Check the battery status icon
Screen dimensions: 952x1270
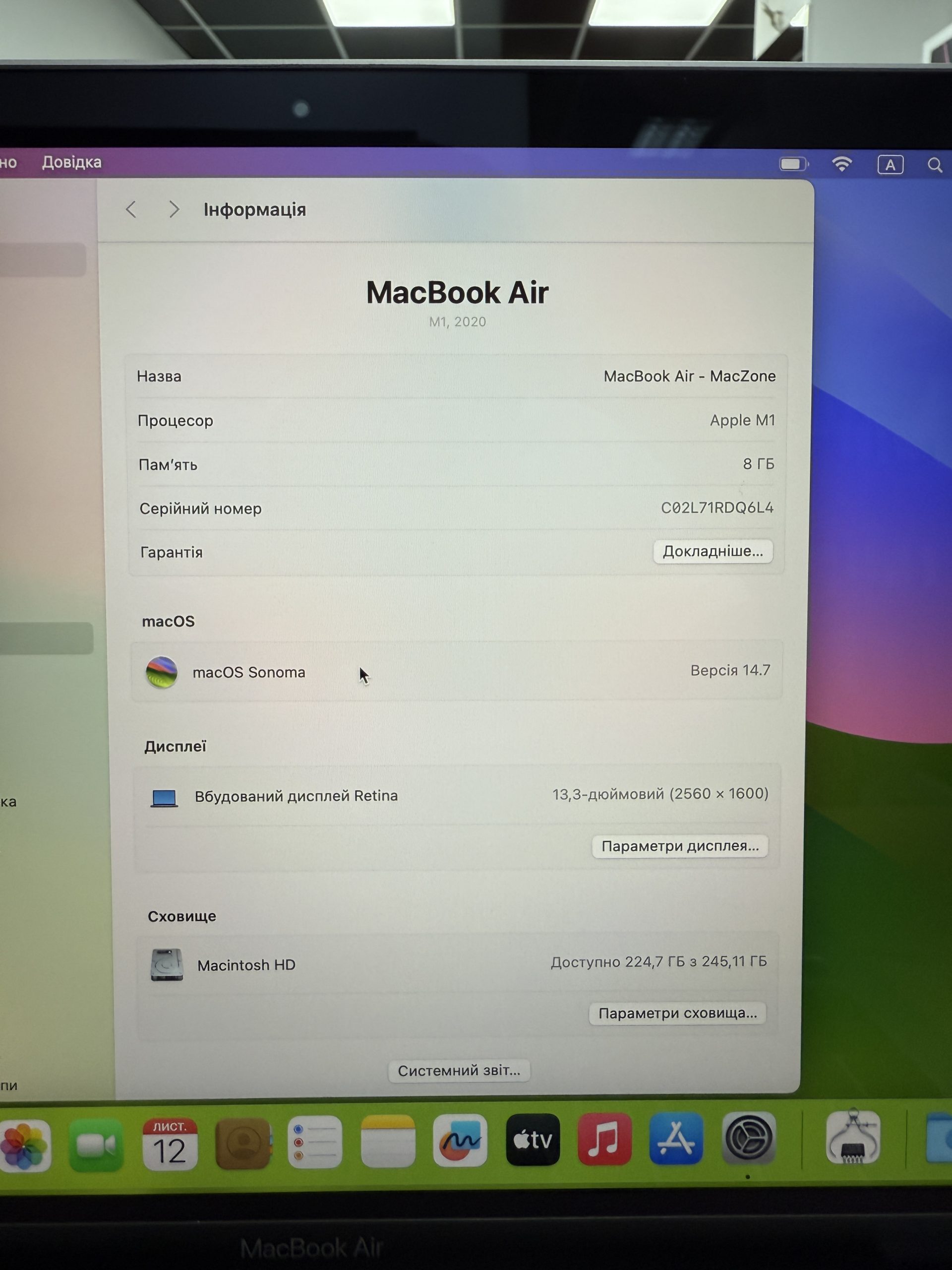point(794,164)
